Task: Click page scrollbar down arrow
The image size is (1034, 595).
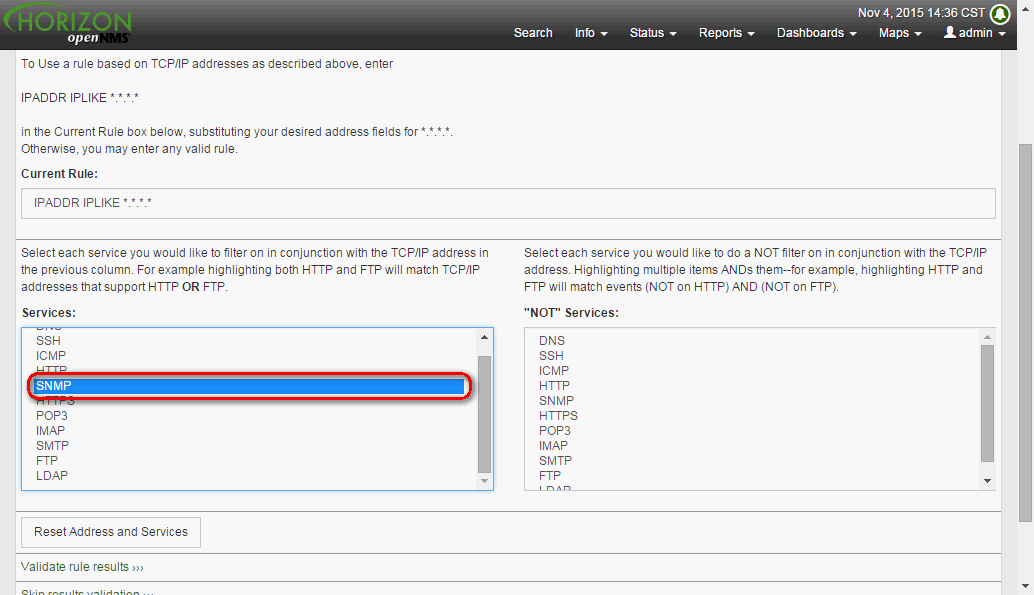Action: tap(1025, 586)
